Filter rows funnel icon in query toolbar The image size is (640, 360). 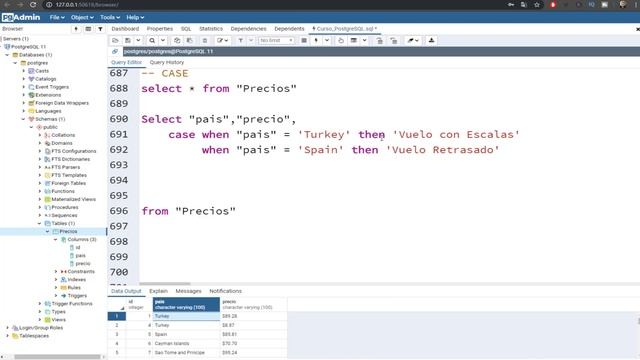[x=240, y=40]
